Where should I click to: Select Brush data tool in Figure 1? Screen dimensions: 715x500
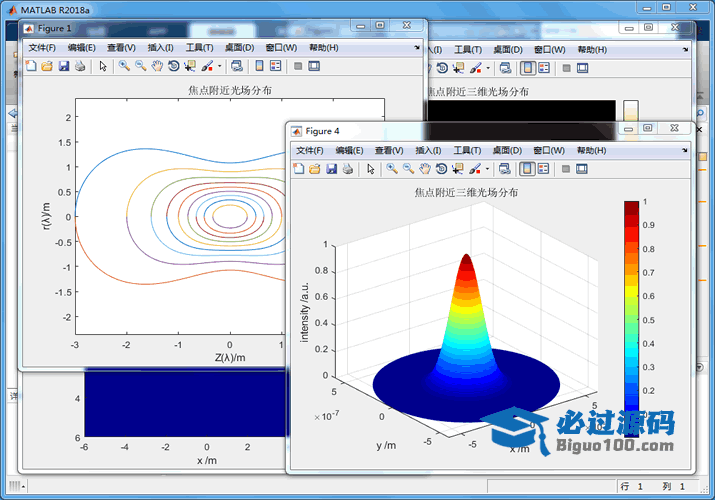(x=207, y=66)
